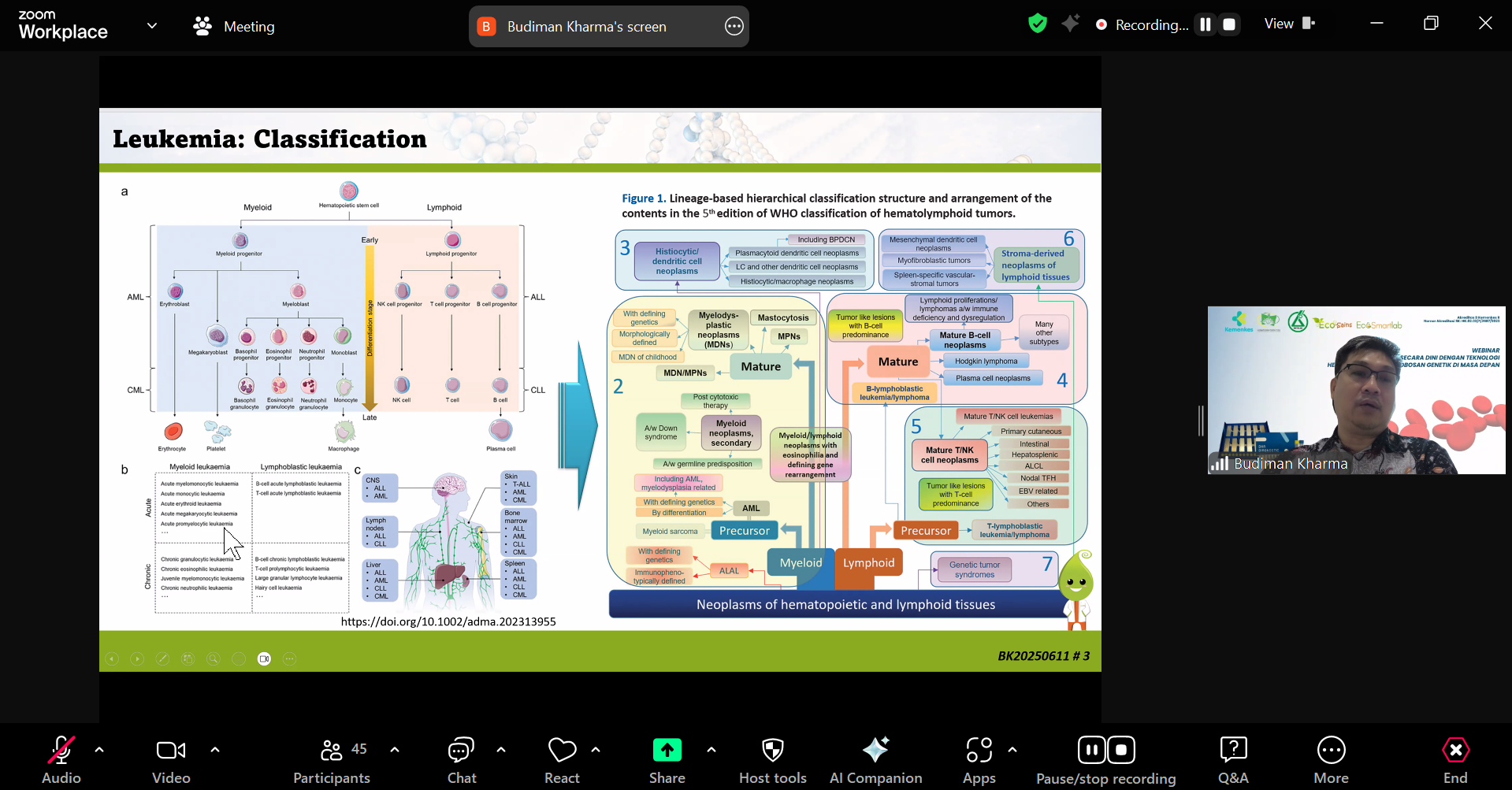Click the video panel resize handle

[1201, 421]
